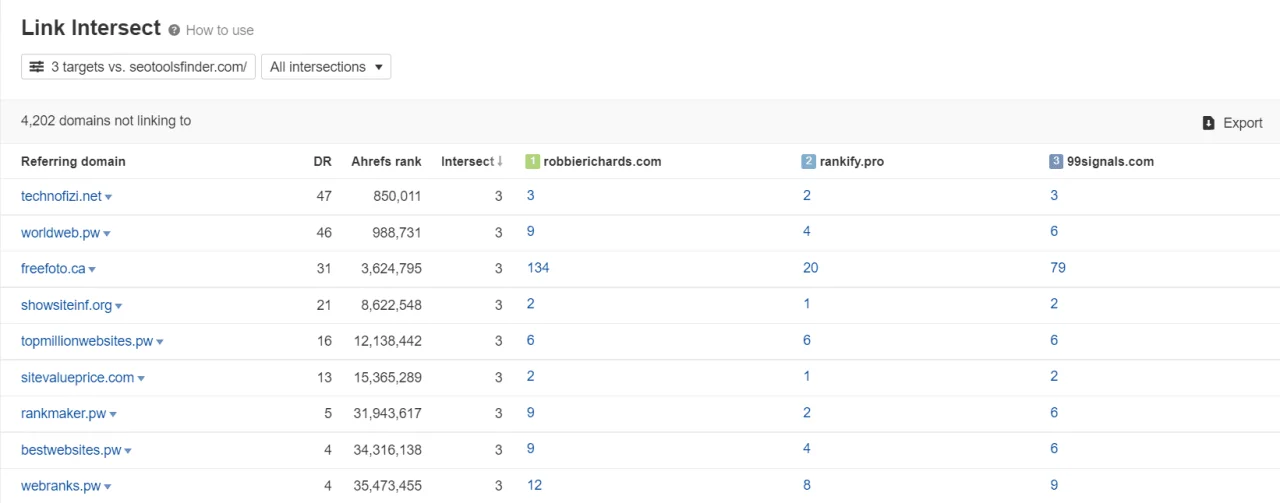Click the DR column header
Viewport: 1280px width, 503px height.
tap(322, 161)
